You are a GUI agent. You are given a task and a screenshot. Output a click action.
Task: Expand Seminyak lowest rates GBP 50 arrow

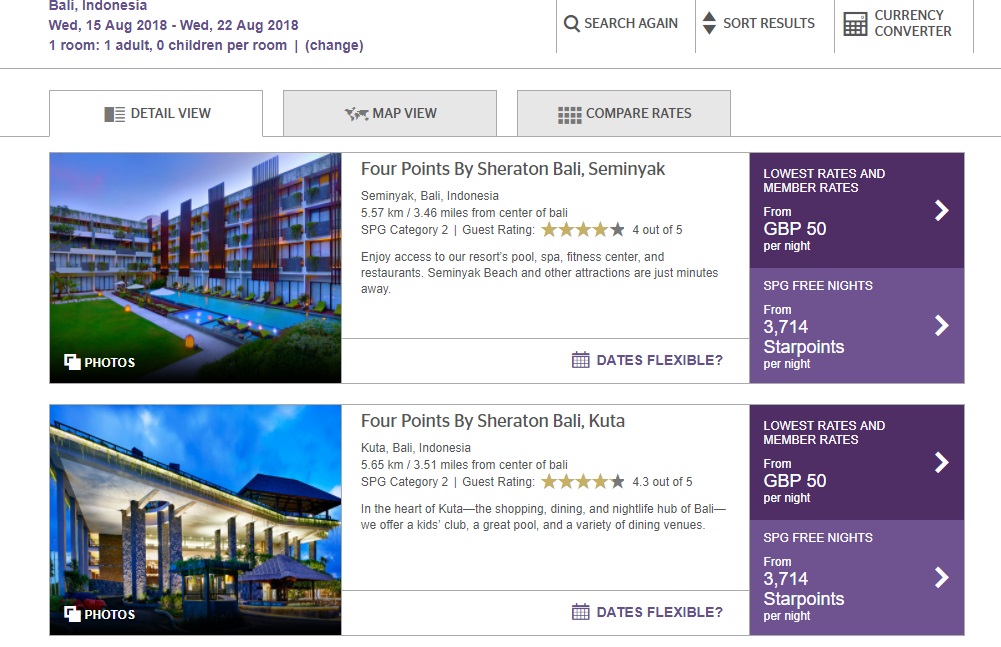941,210
